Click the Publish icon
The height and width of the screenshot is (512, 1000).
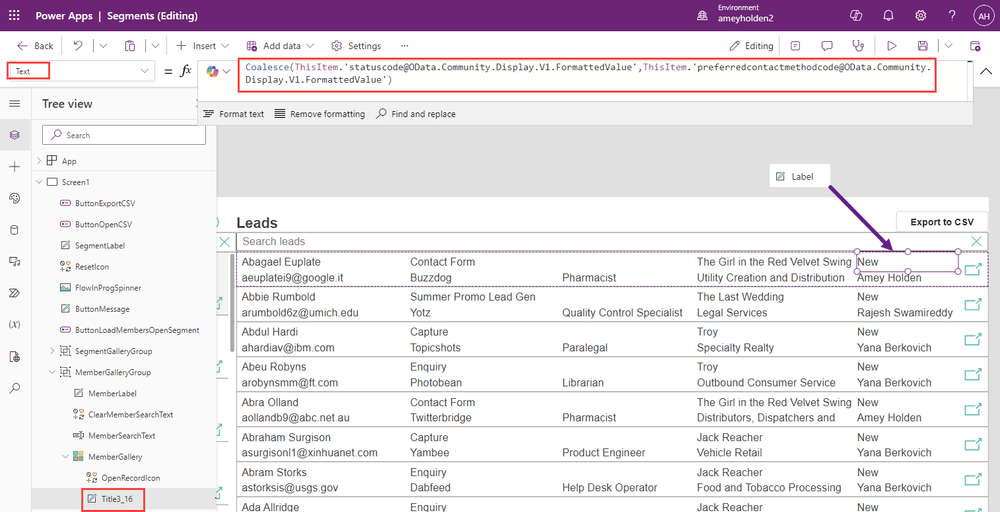click(x=974, y=46)
